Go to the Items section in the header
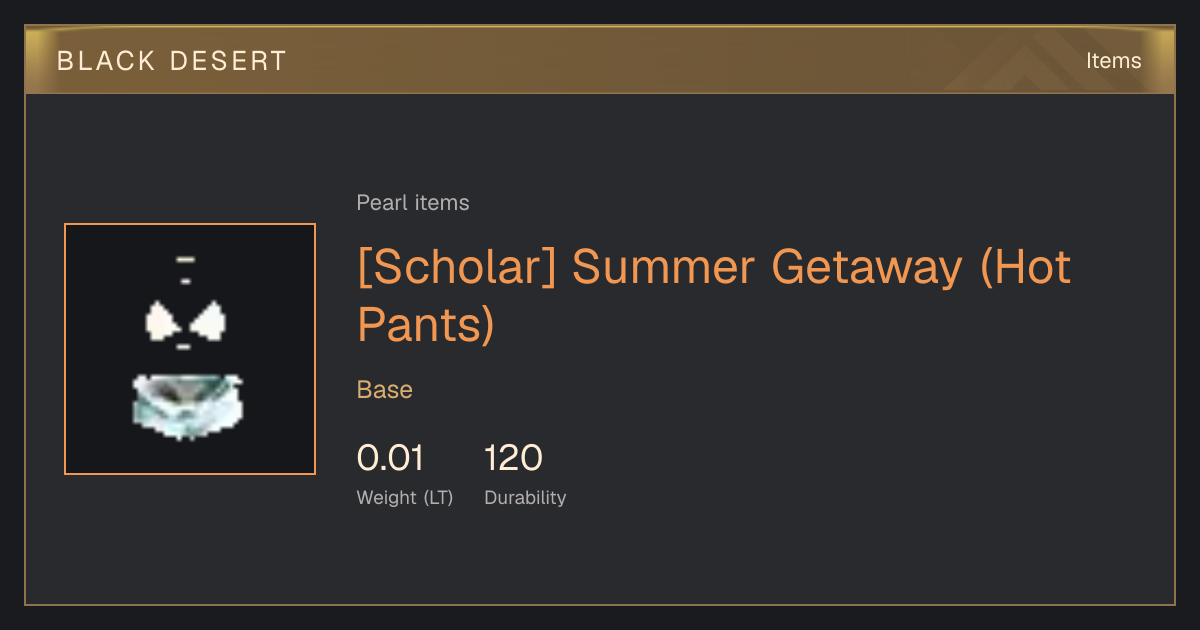This screenshot has height=630, width=1200. tap(1113, 61)
